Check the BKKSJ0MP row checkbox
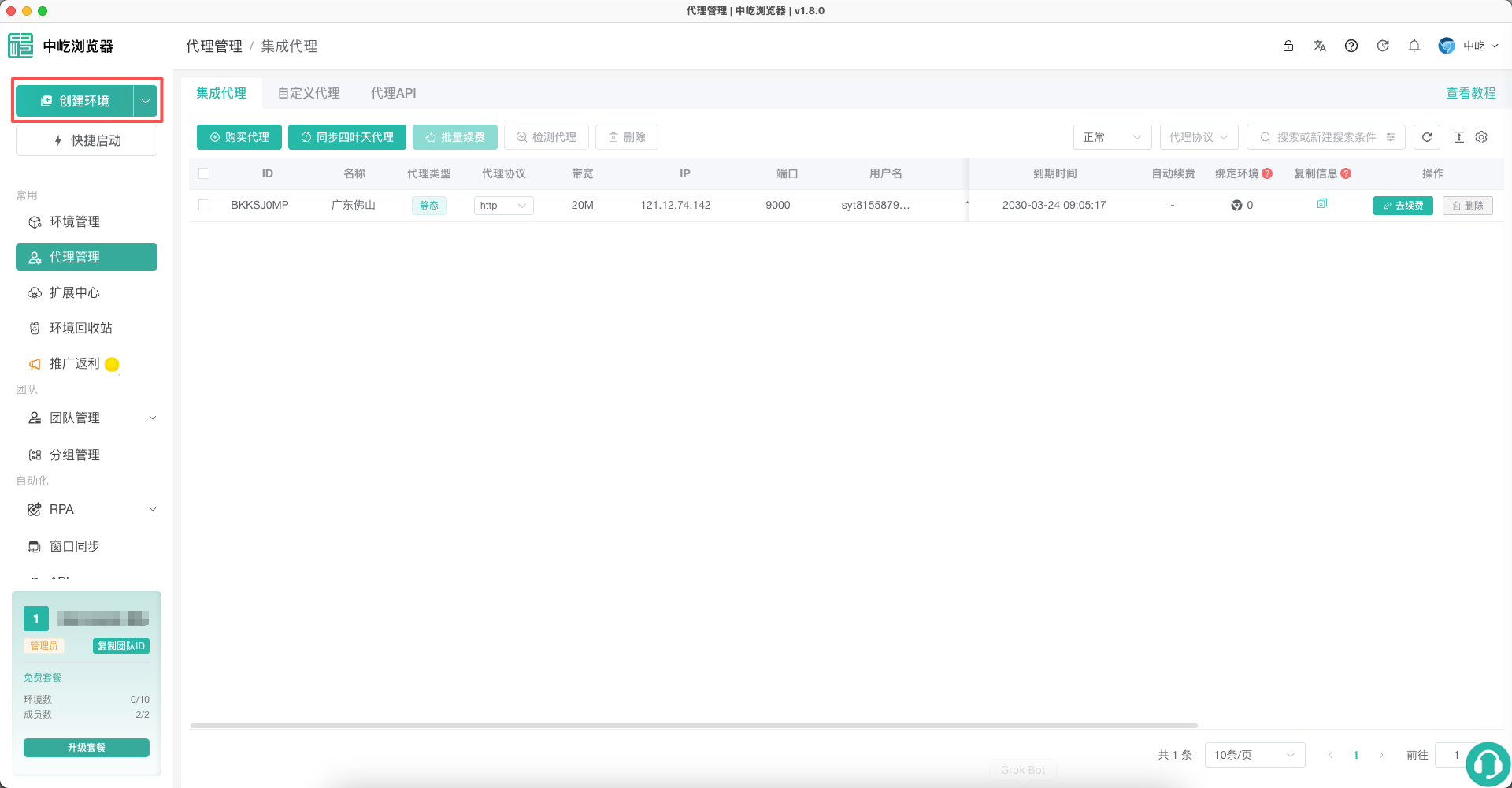The height and width of the screenshot is (788, 1512). (x=204, y=205)
